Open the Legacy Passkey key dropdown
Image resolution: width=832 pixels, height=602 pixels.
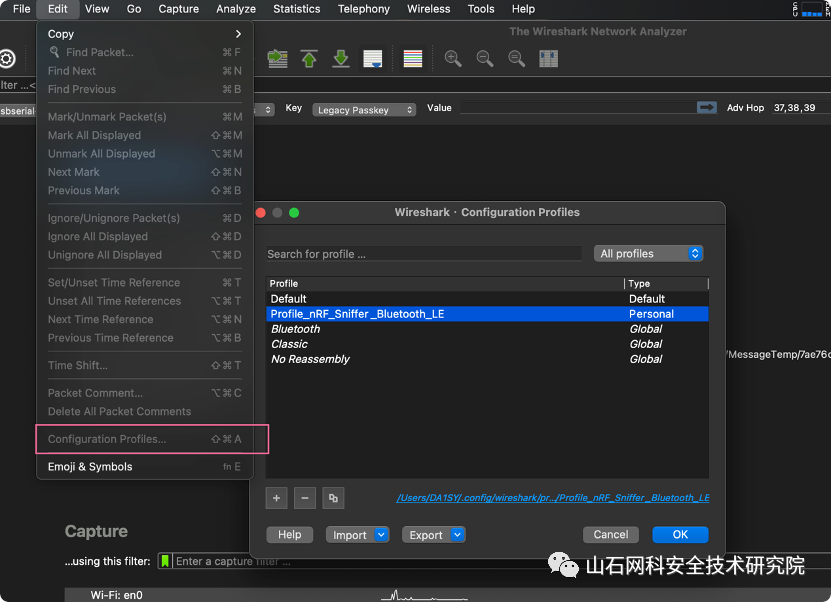click(364, 110)
